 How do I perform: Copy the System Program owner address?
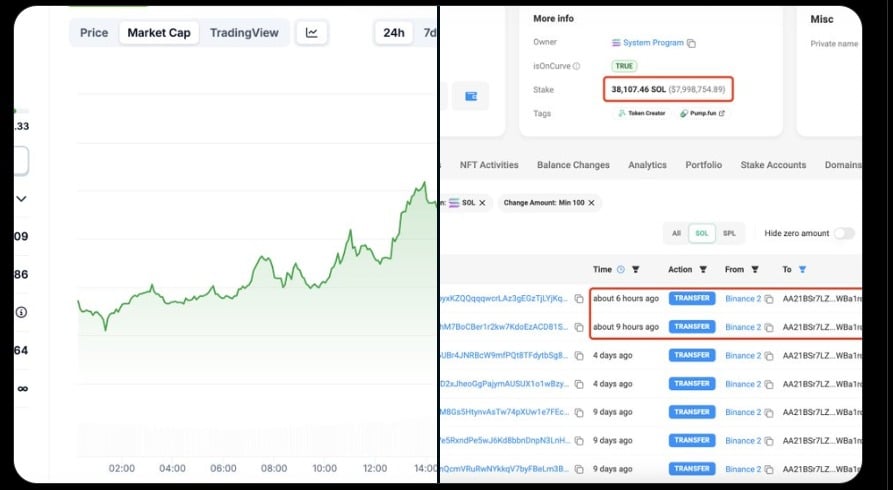coord(692,43)
